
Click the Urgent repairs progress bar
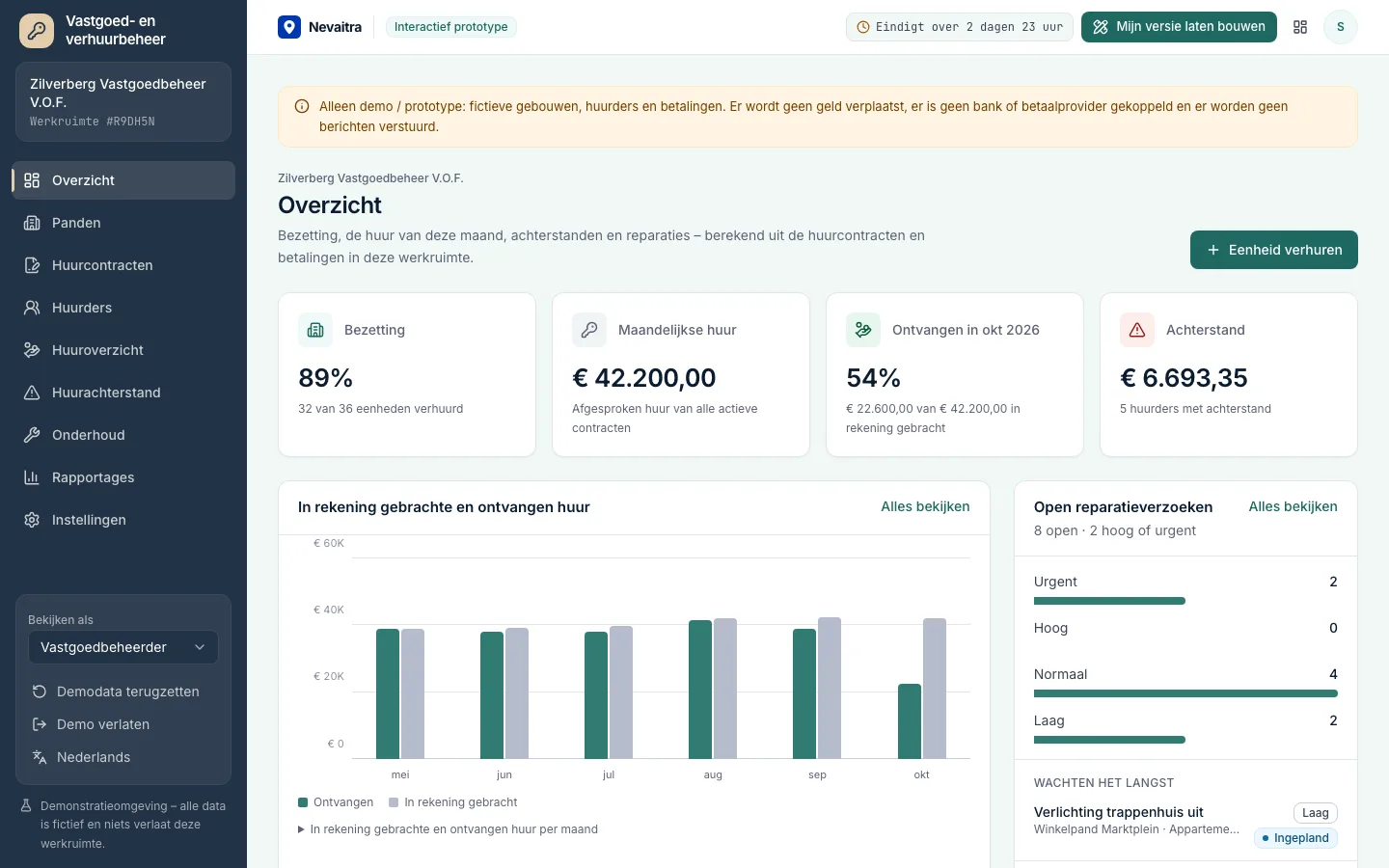tap(1109, 601)
